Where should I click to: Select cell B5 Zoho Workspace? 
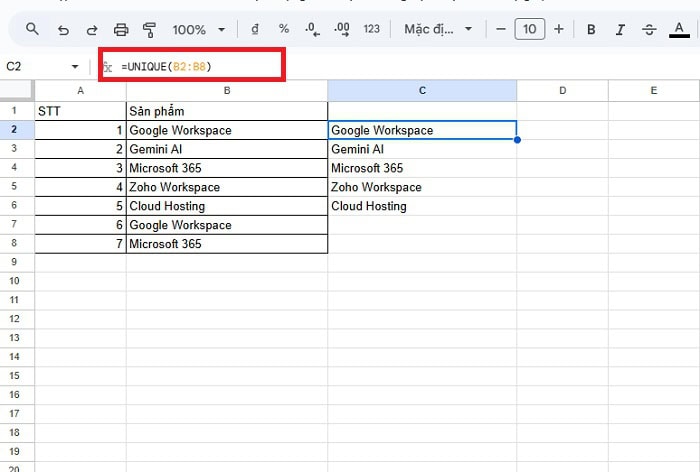point(227,187)
